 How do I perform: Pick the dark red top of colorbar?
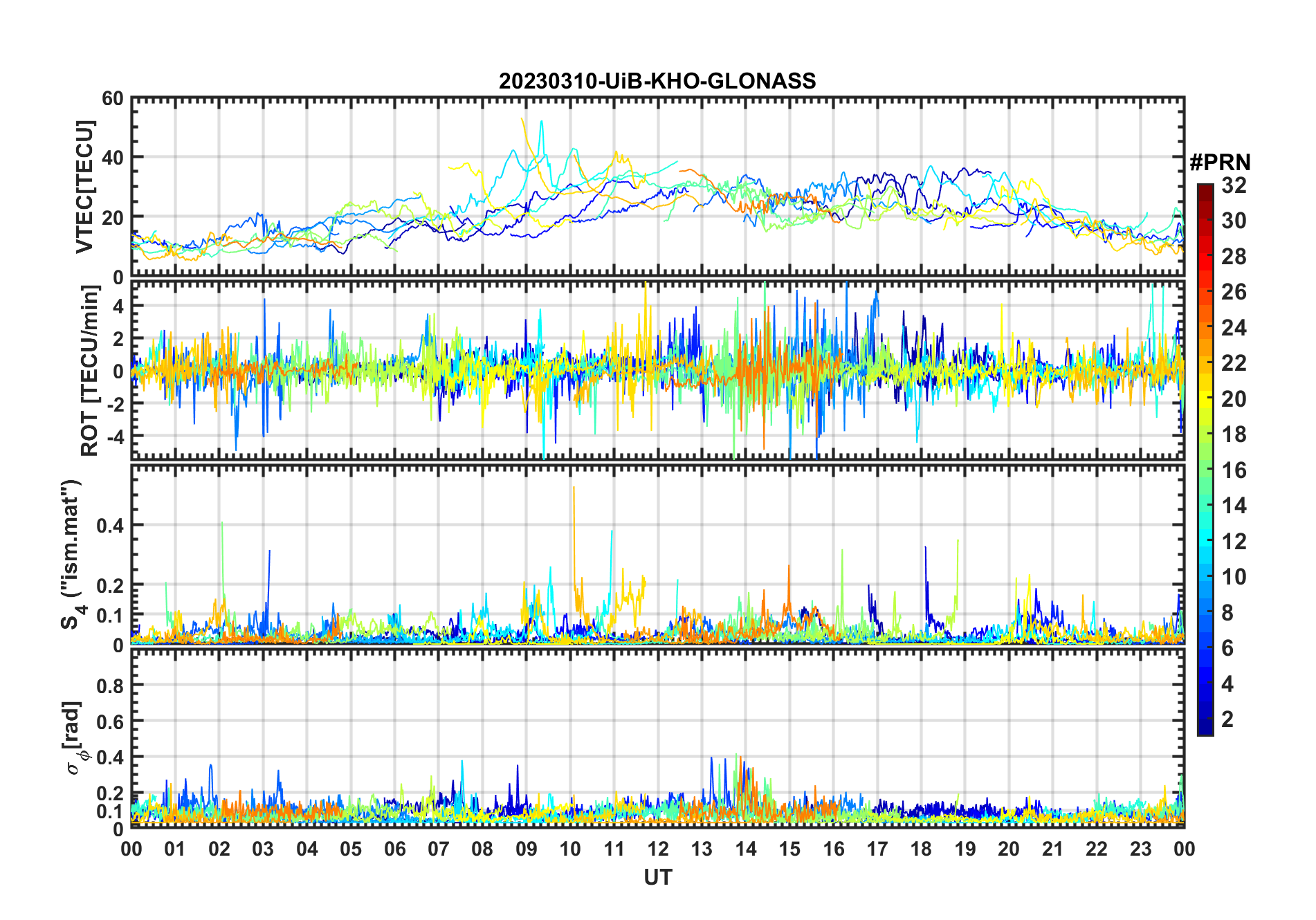pos(1205,191)
